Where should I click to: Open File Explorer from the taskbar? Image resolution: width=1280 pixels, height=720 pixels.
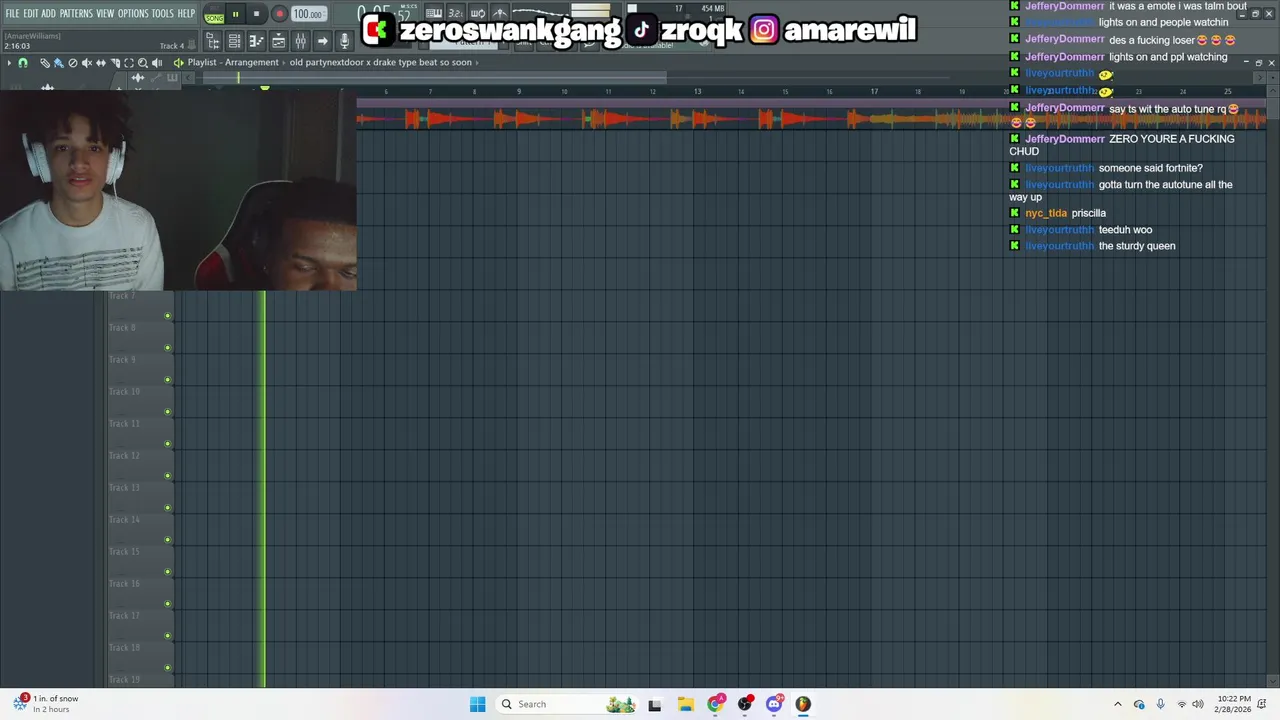click(x=685, y=704)
